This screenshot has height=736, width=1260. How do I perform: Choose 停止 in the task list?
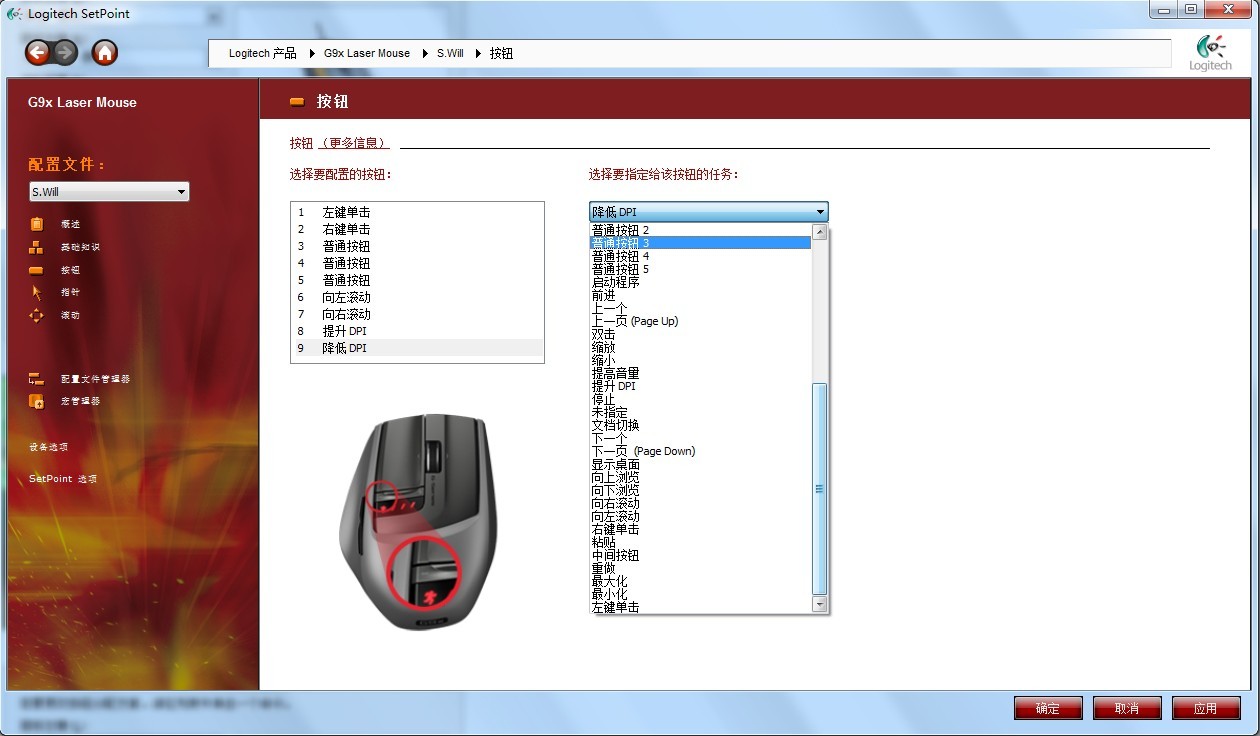701,399
